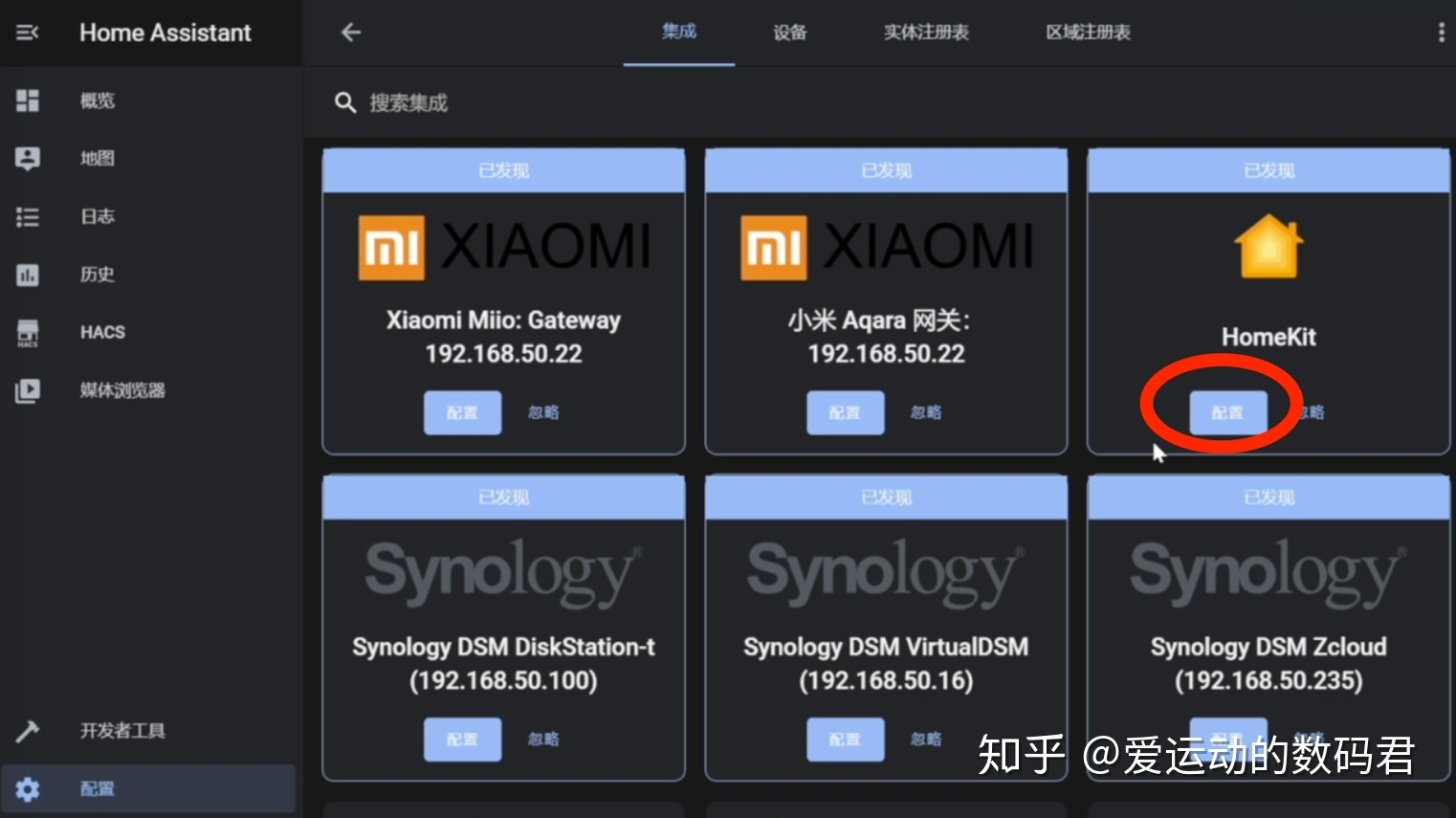The height and width of the screenshot is (818, 1456).
Task: Click the Synology Zcloud logo
Action: click(1268, 572)
